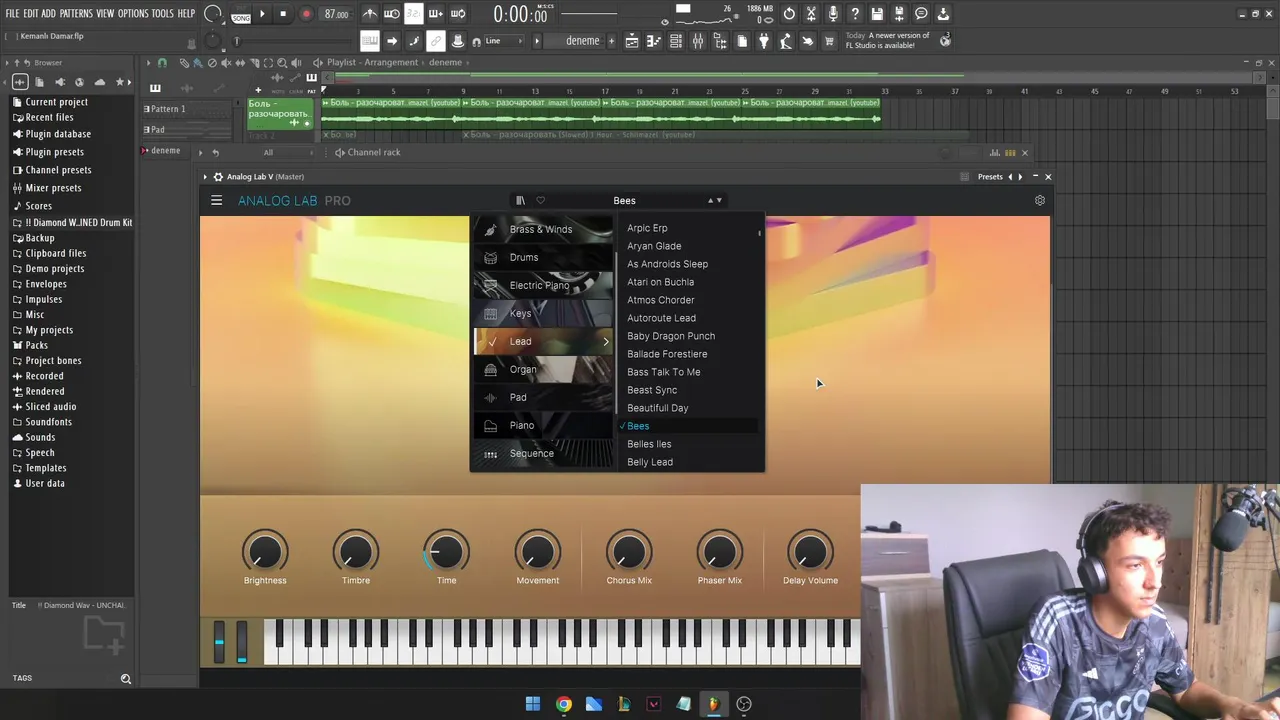Open the audio editor scissors icon
The image size is (1280, 720).
(x=811, y=14)
